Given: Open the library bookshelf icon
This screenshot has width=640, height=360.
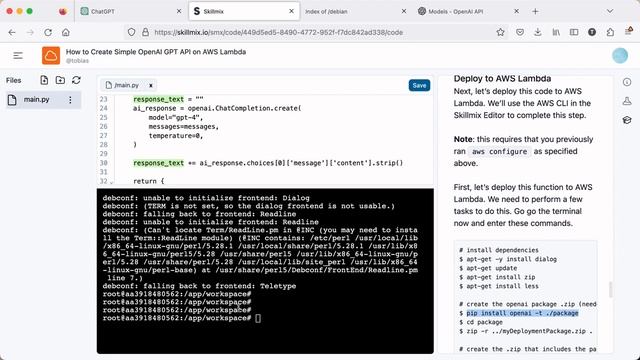Looking at the screenshot, I should [x=556, y=32].
